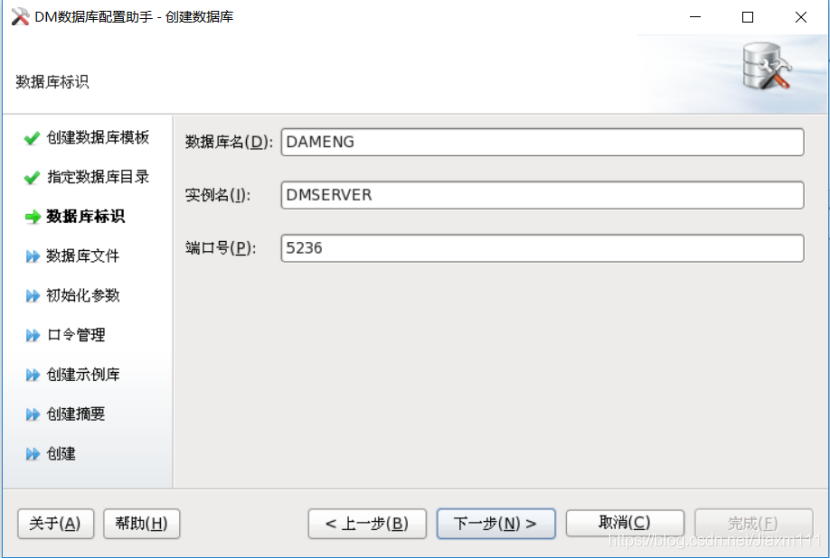Click the 端口号(P) label
The image size is (830, 559).
pyautogui.click(x=220, y=248)
